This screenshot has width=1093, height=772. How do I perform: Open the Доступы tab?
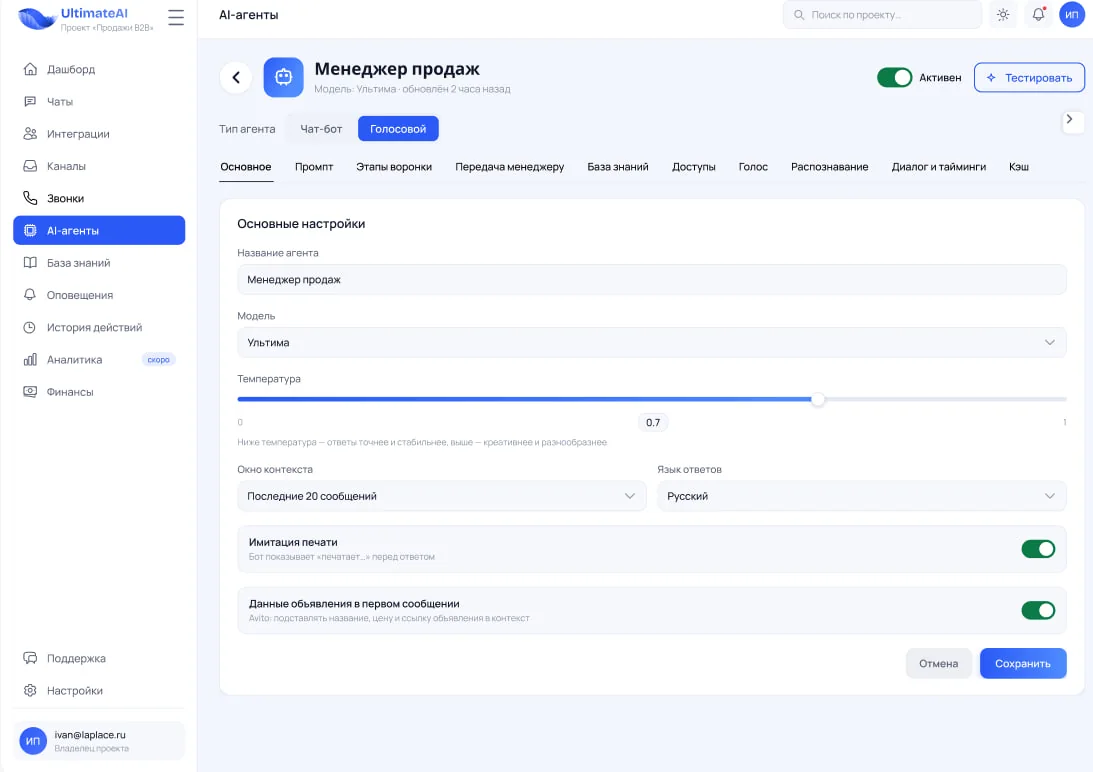[x=694, y=167]
